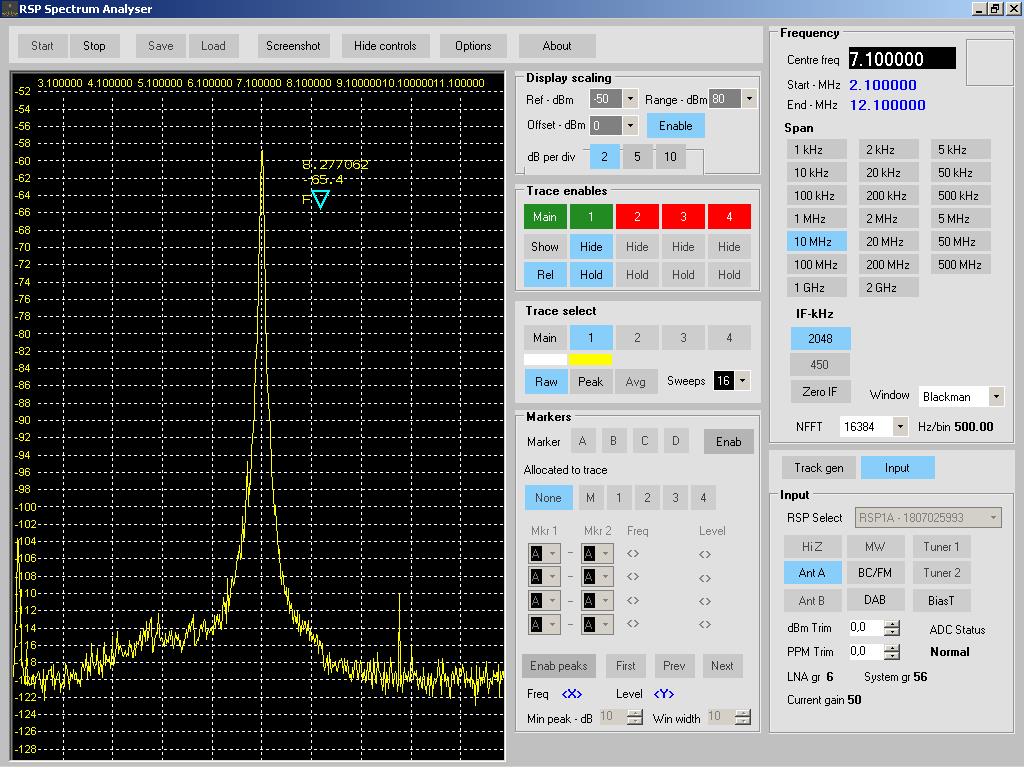1024x768 pixels.
Task: Set span to 2 GHz
Action: click(x=888, y=287)
